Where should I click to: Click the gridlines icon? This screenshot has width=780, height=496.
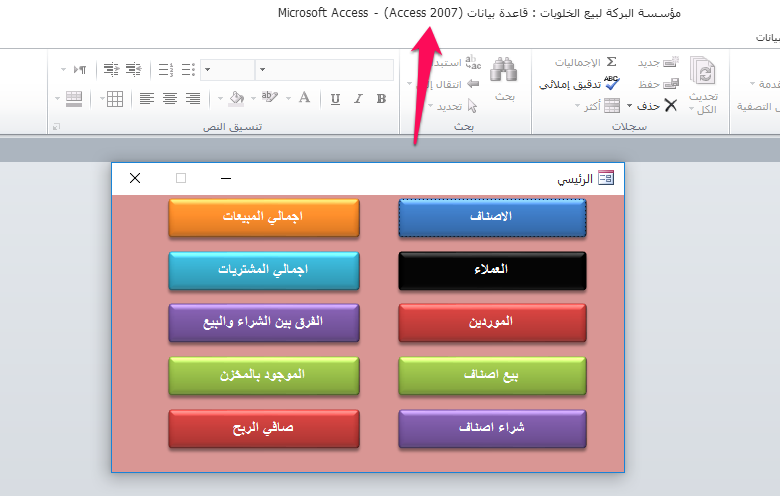114,99
